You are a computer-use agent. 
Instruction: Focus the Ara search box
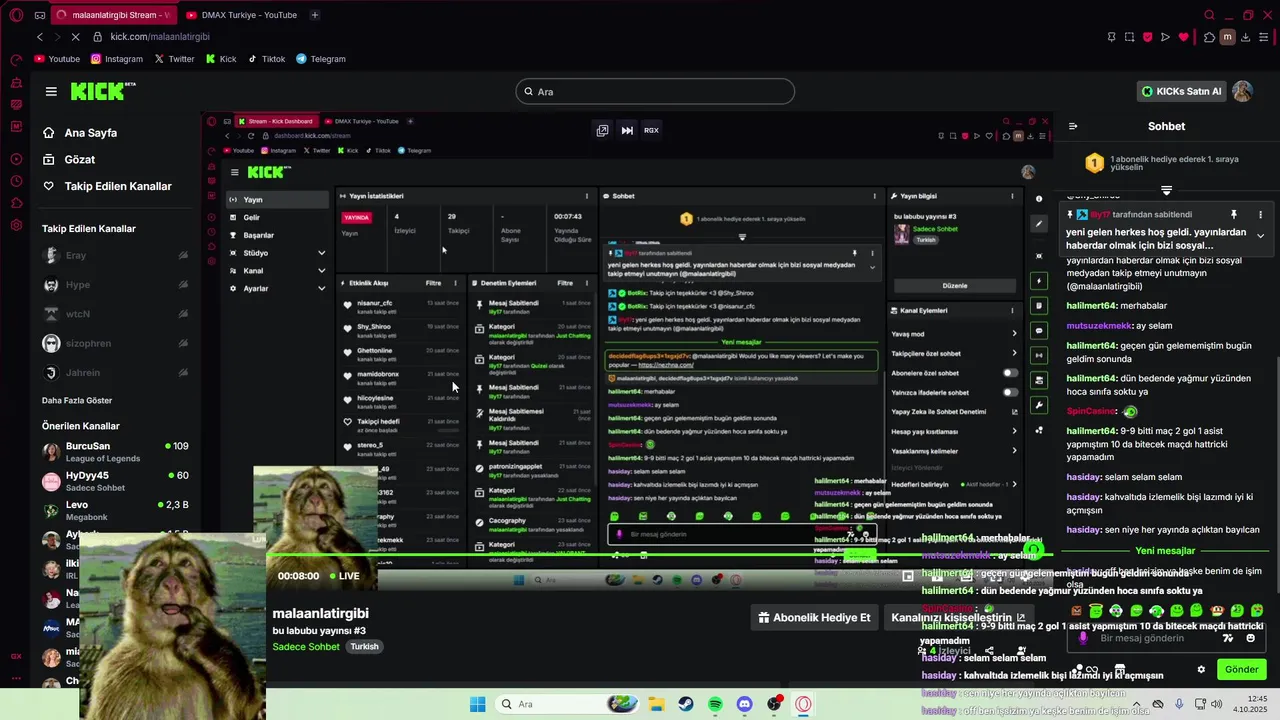coord(655,92)
